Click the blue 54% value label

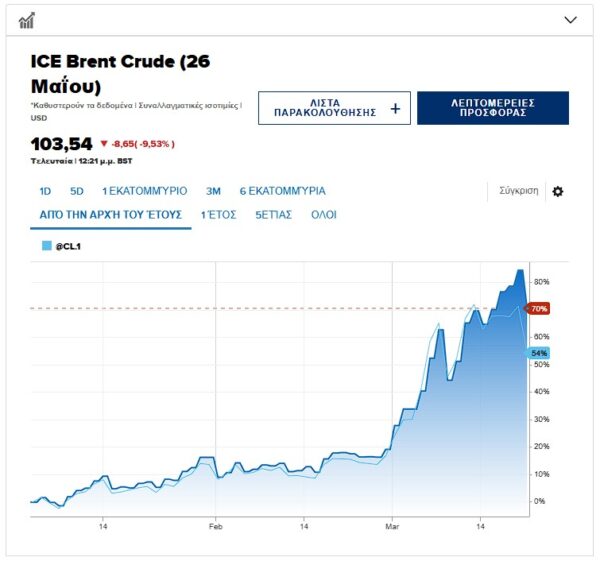point(539,353)
